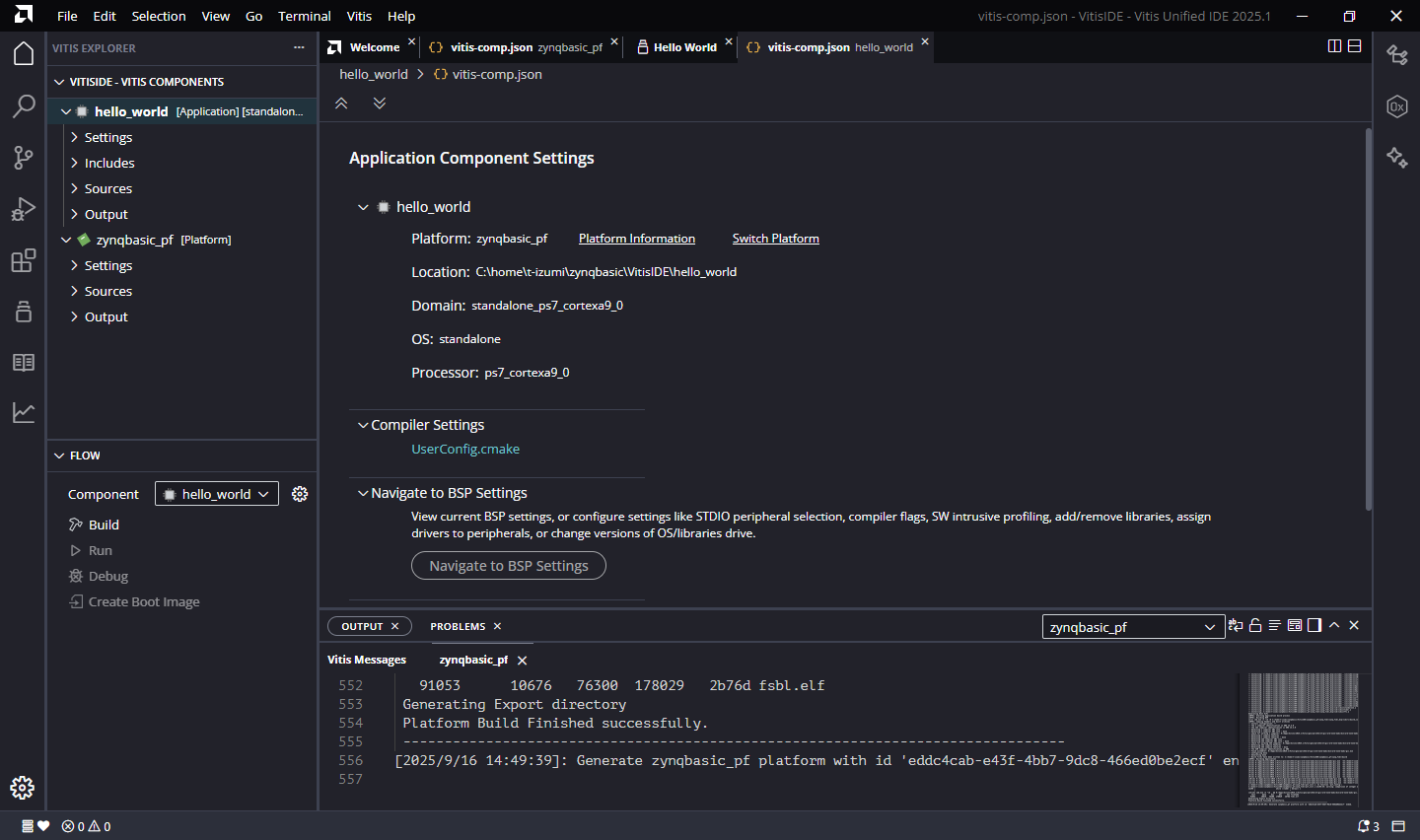This screenshot has height=840, width=1420.
Task: Open the Source Control view
Action: click(24, 158)
